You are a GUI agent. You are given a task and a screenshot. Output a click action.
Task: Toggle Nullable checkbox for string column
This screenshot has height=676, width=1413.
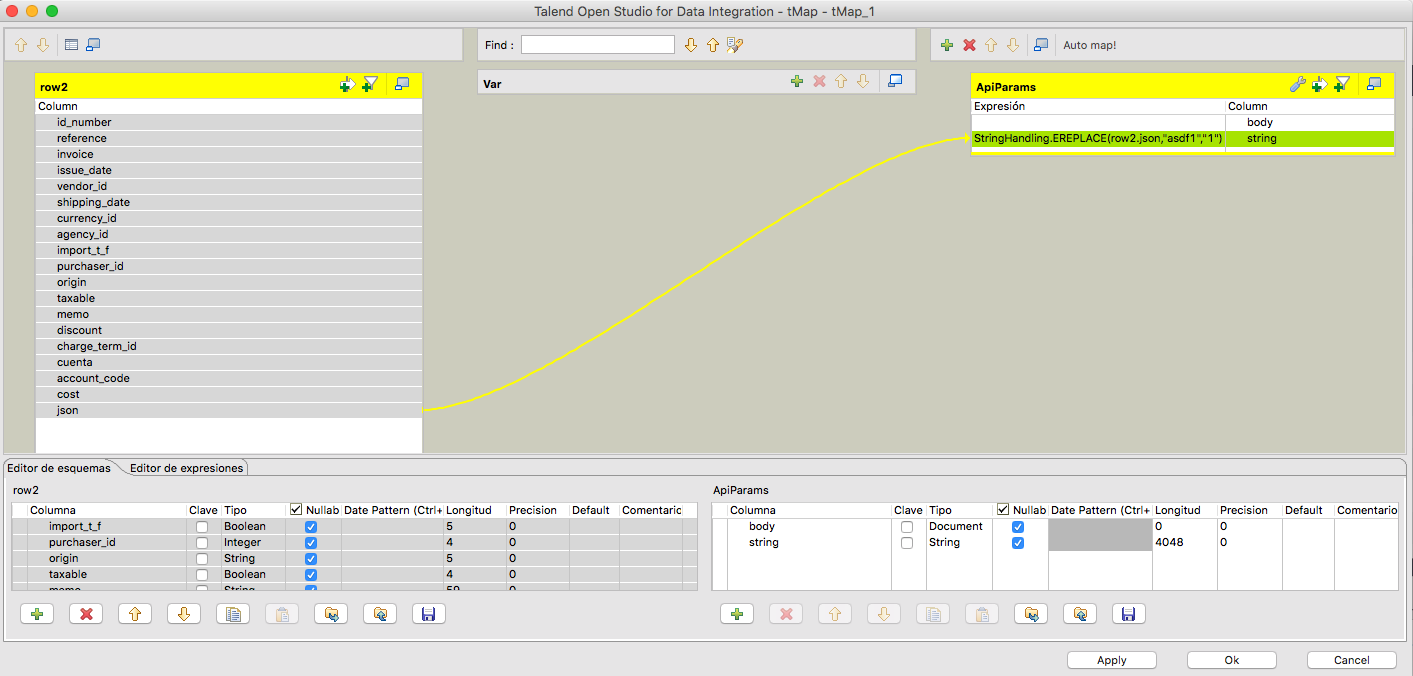[1018, 543]
